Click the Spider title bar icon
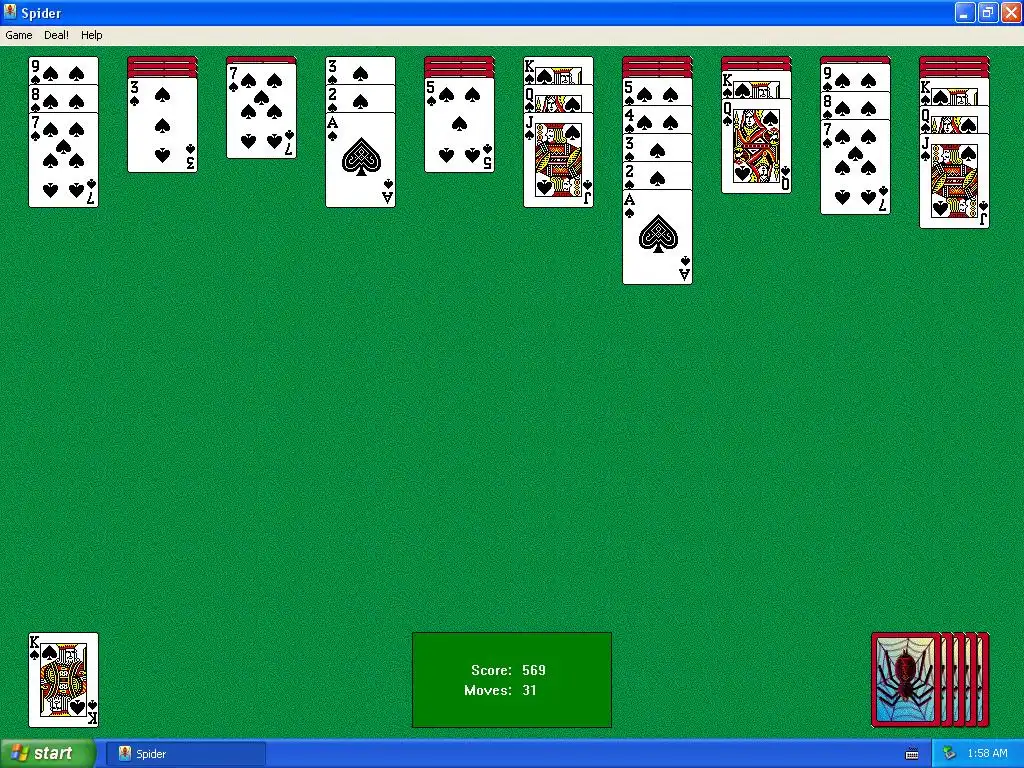This screenshot has height=768, width=1024. click(10, 12)
